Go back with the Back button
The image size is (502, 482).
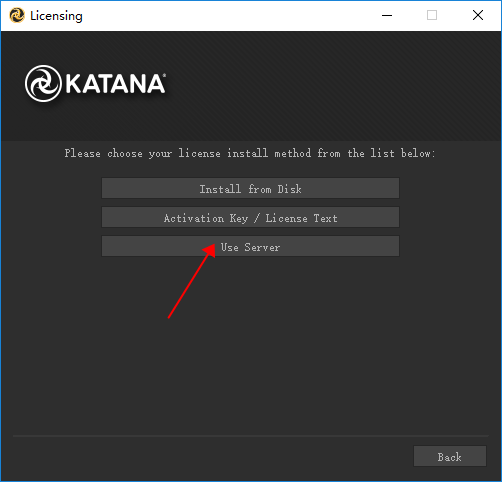point(450,456)
